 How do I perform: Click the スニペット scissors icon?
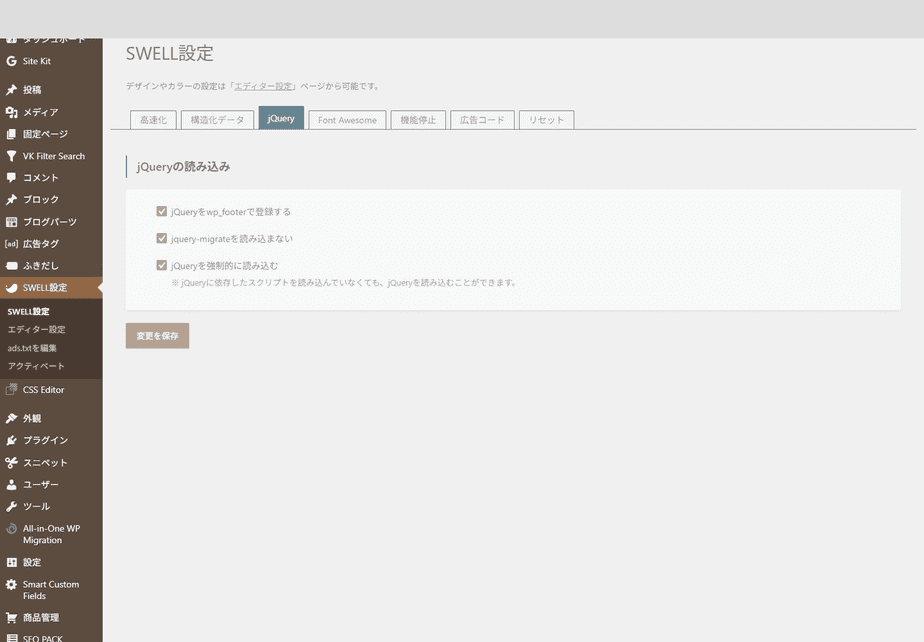click(x=11, y=463)
